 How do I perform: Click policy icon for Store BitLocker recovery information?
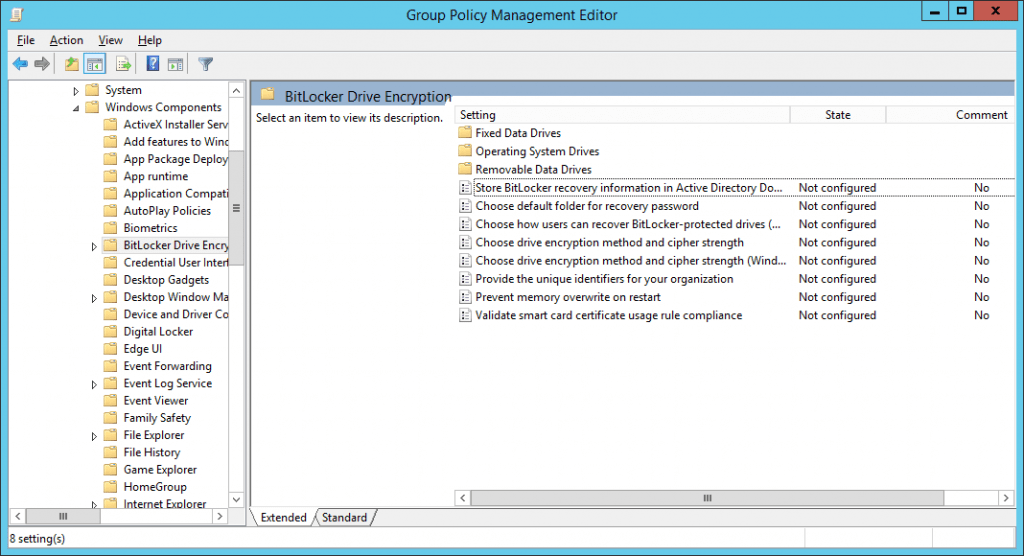point(465,188)
